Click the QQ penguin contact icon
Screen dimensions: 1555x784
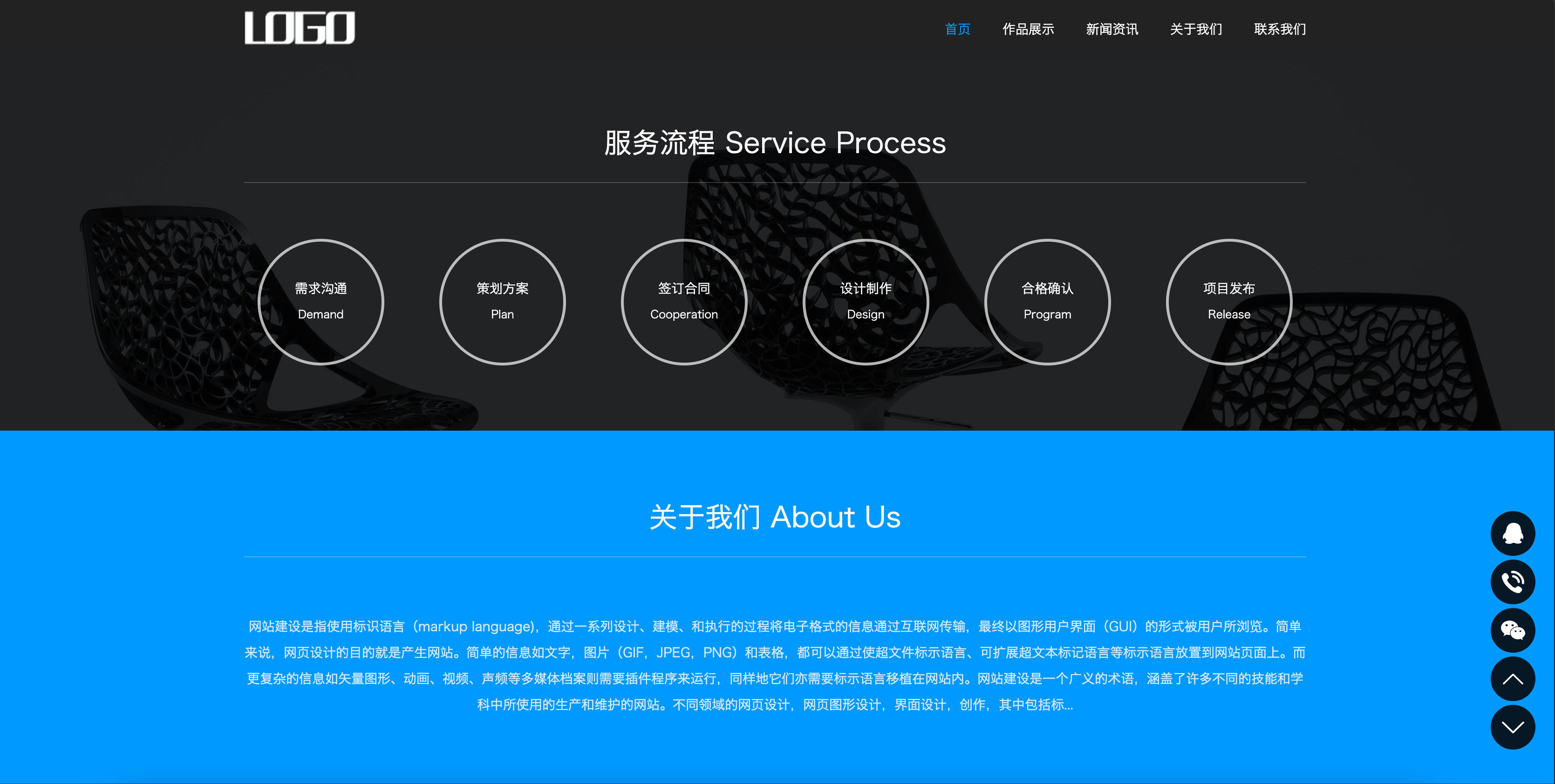tap(1513, 533)
